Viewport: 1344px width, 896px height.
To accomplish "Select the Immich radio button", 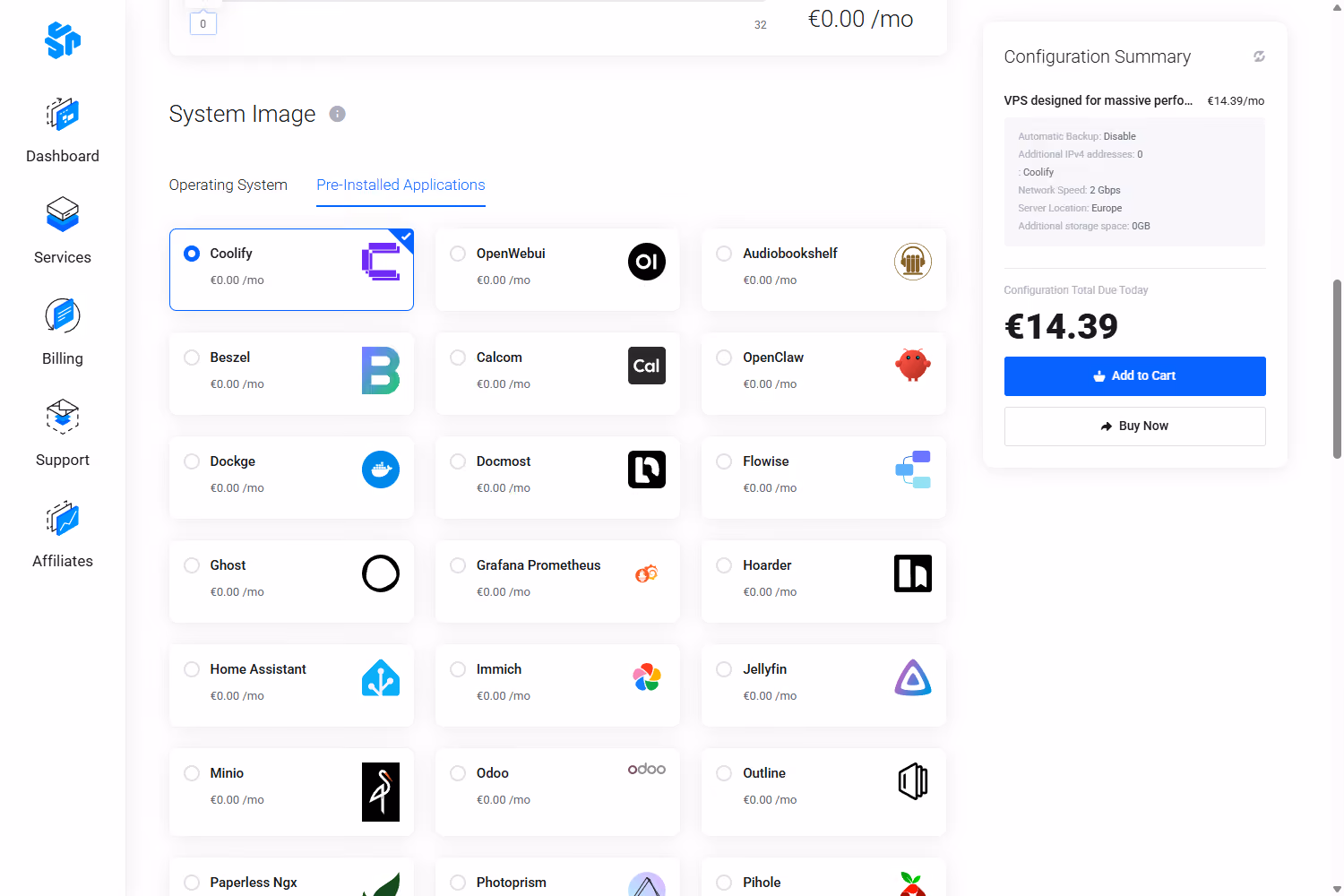I will [458, 669].
